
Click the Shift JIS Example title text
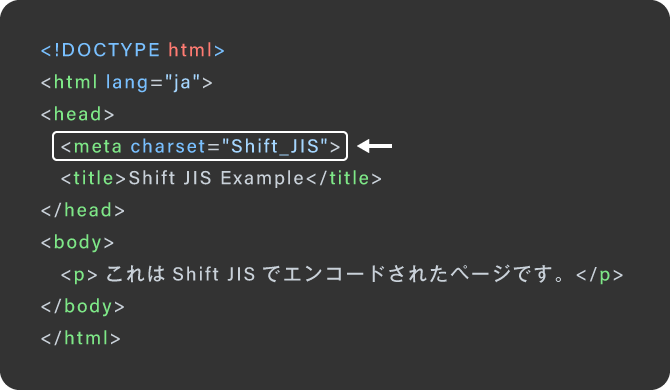pyautogui.click(x=216, y=178)
